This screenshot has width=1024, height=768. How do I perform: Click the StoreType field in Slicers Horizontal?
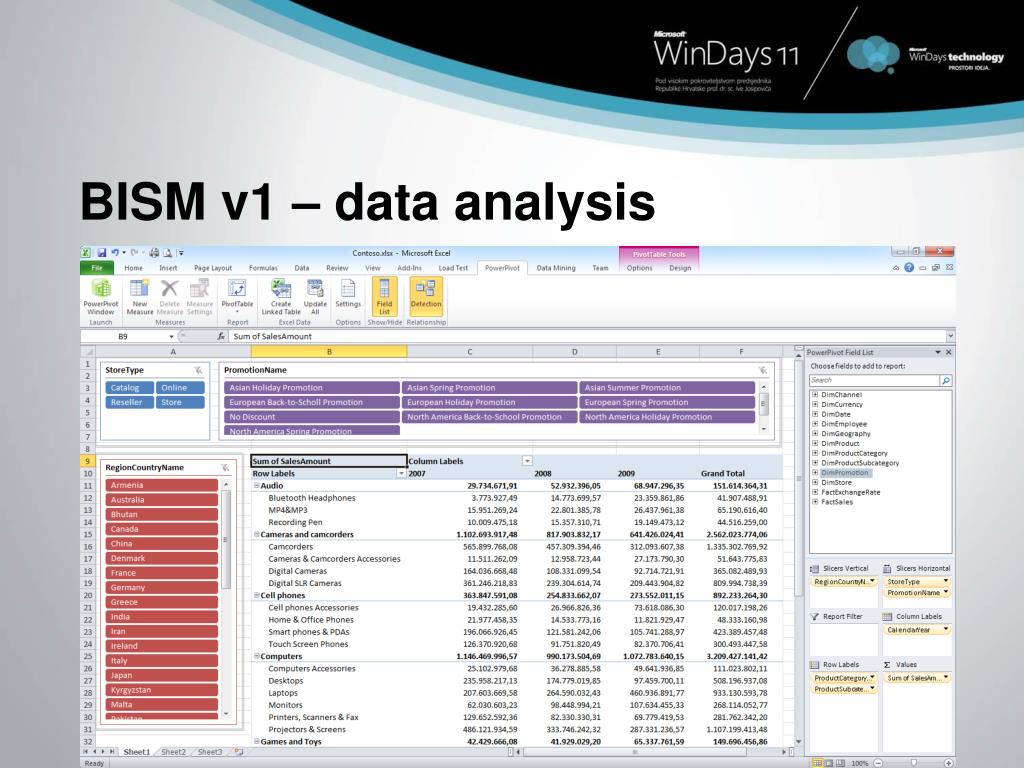point(916,582)
